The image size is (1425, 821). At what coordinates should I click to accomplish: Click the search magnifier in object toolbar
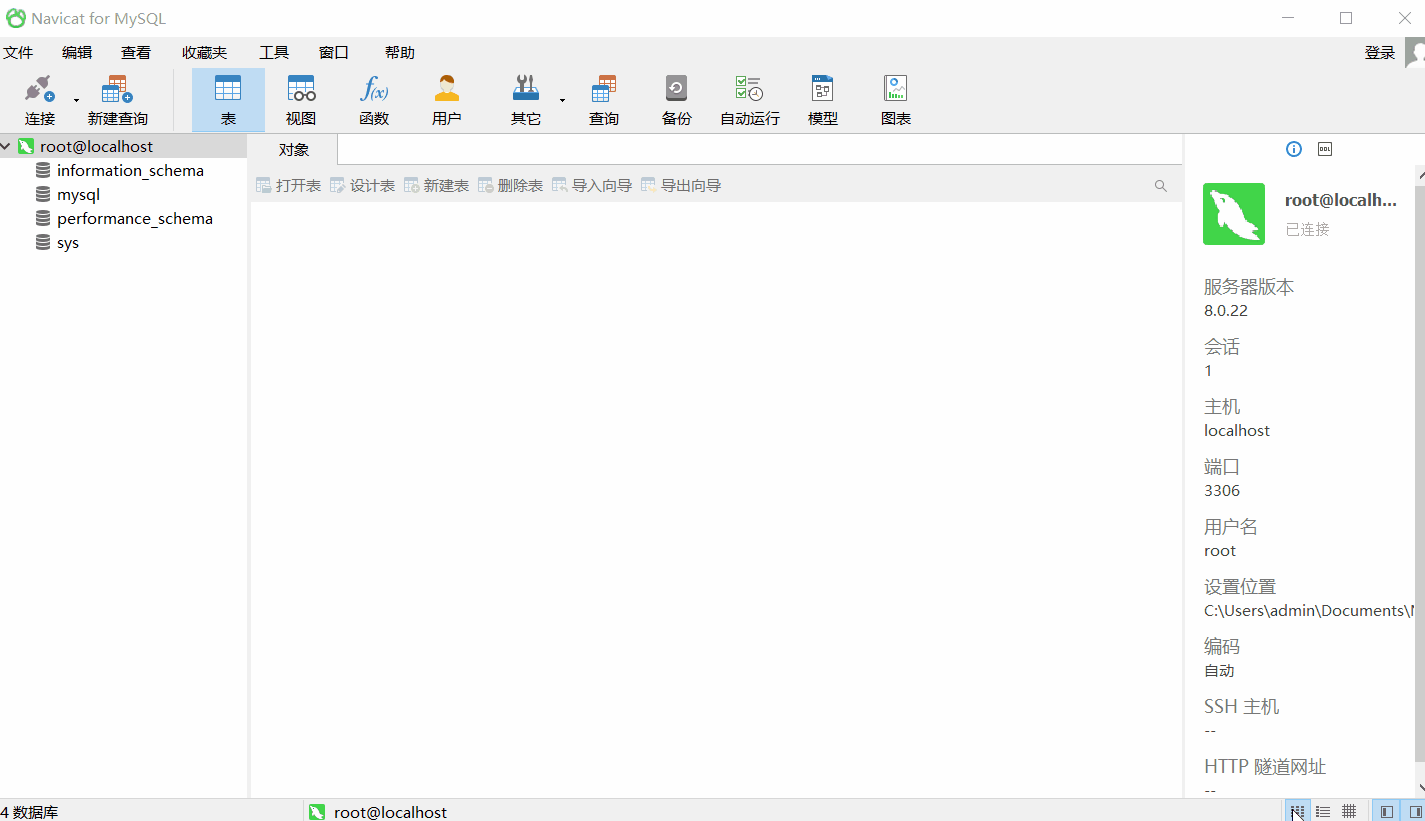pyautogui.click(x=1161, y=185)
